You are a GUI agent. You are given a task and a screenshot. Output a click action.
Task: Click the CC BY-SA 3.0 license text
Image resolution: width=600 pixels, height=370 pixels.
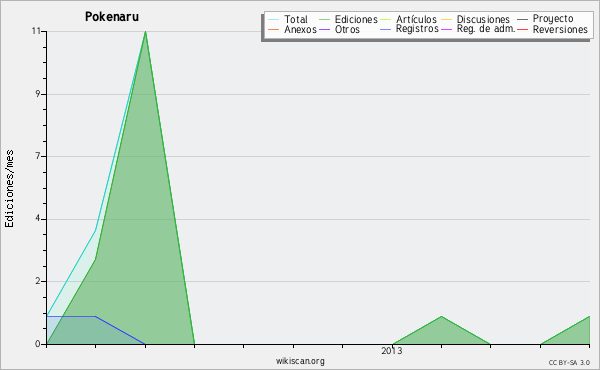tap(569, 363)
